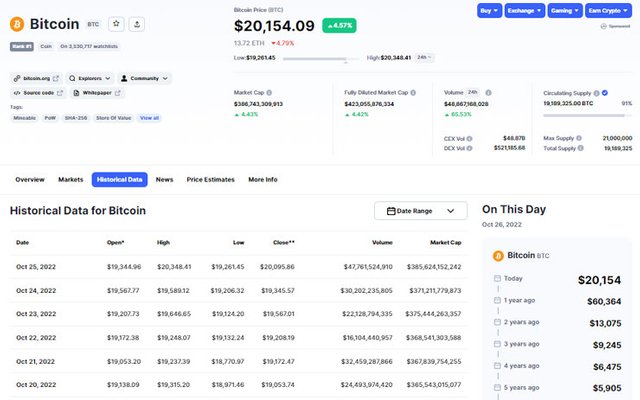Open the Date Range selector
The width and height of the screenshot is (640, 400).
[x=420, y=211]
